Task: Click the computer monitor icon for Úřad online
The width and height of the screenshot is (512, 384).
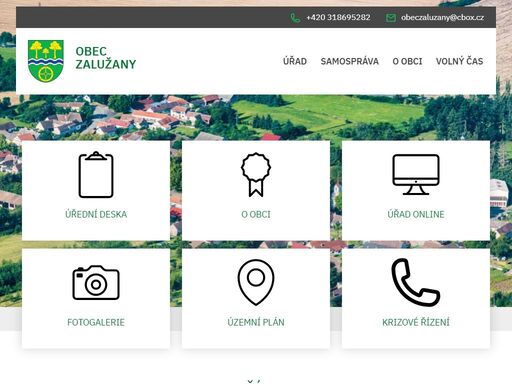Action: point(416,175)
